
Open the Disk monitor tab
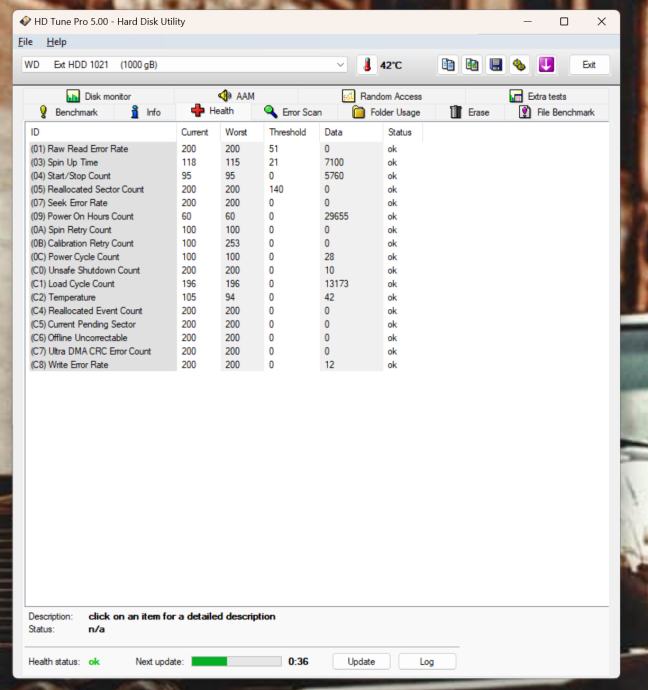[x=99, y=96]
